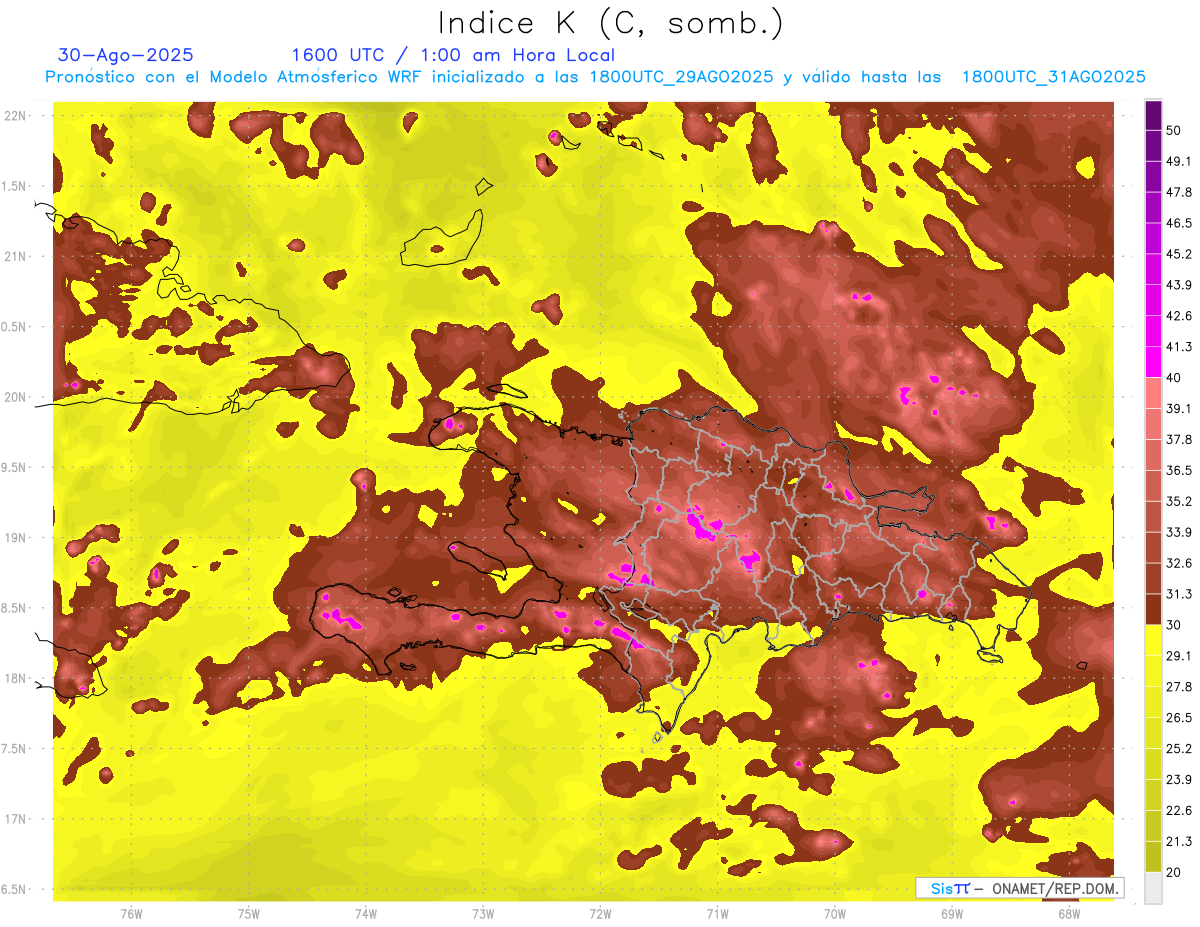The height and width of the screenshot is (927, 1200).
Task: Click the '74W' longitude axis label
Action: (x=366, y=914)
